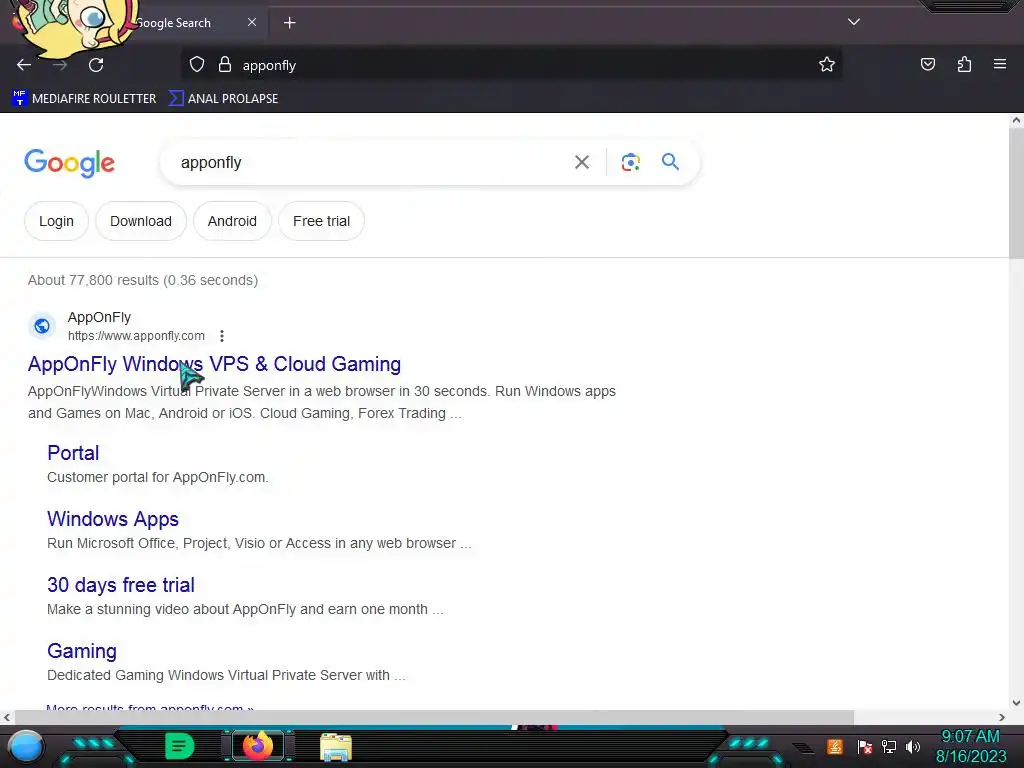
Task: Bookmark this page with the star icon
Action: (x=827, y=65)
